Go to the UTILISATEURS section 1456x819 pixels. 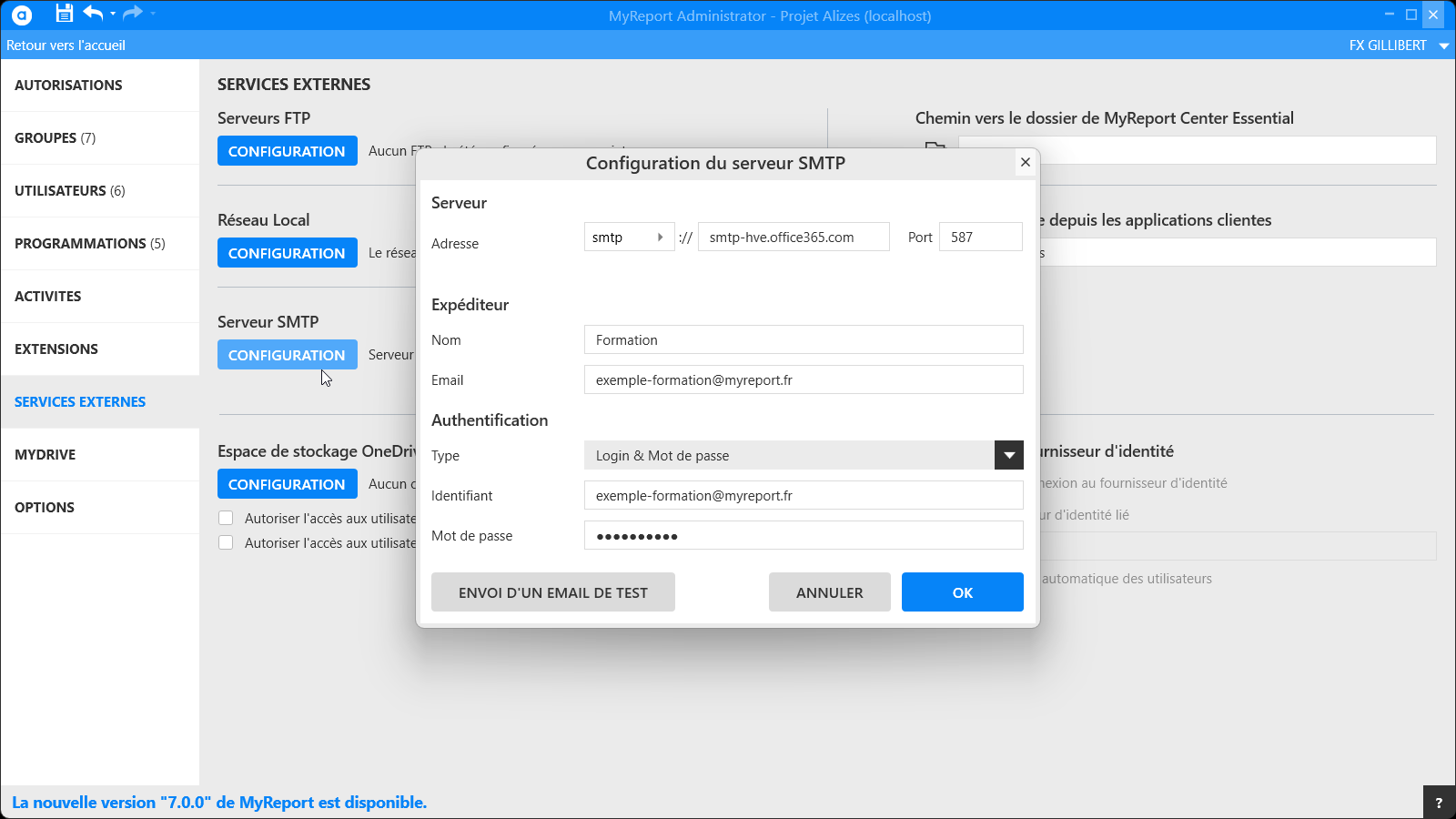tap(70, 191)
